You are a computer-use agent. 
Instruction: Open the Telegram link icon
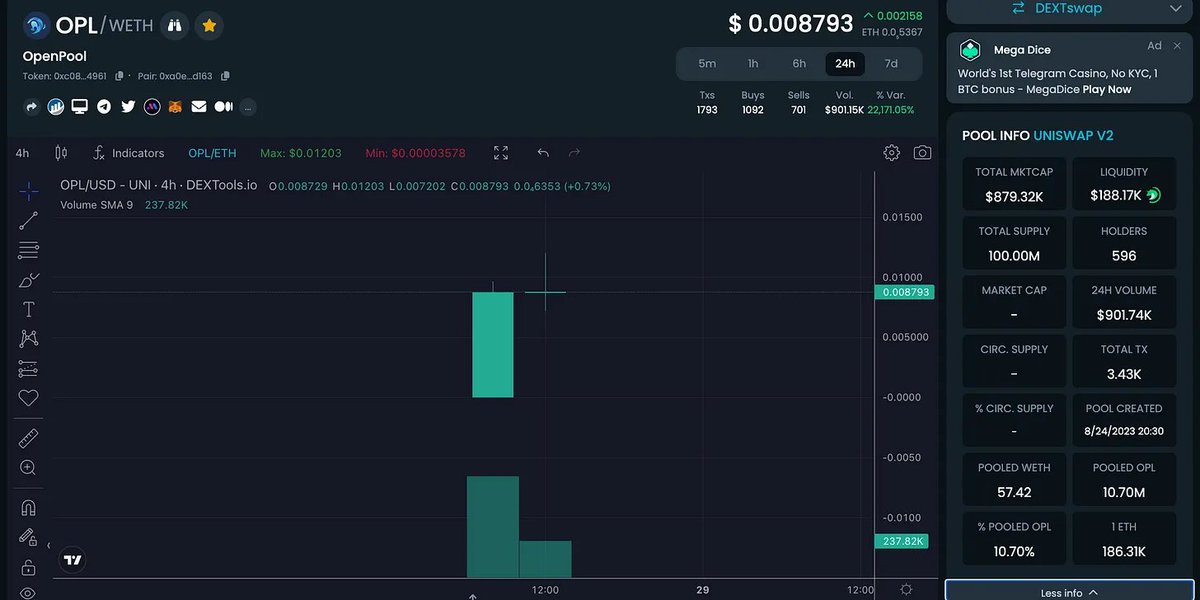pos(104,106)
